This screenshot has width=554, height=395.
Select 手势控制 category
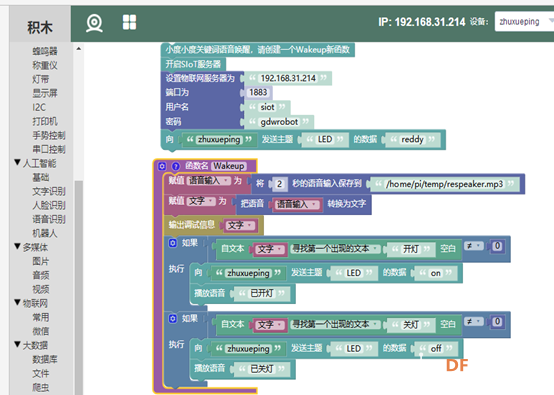click(x=49, y=135)
